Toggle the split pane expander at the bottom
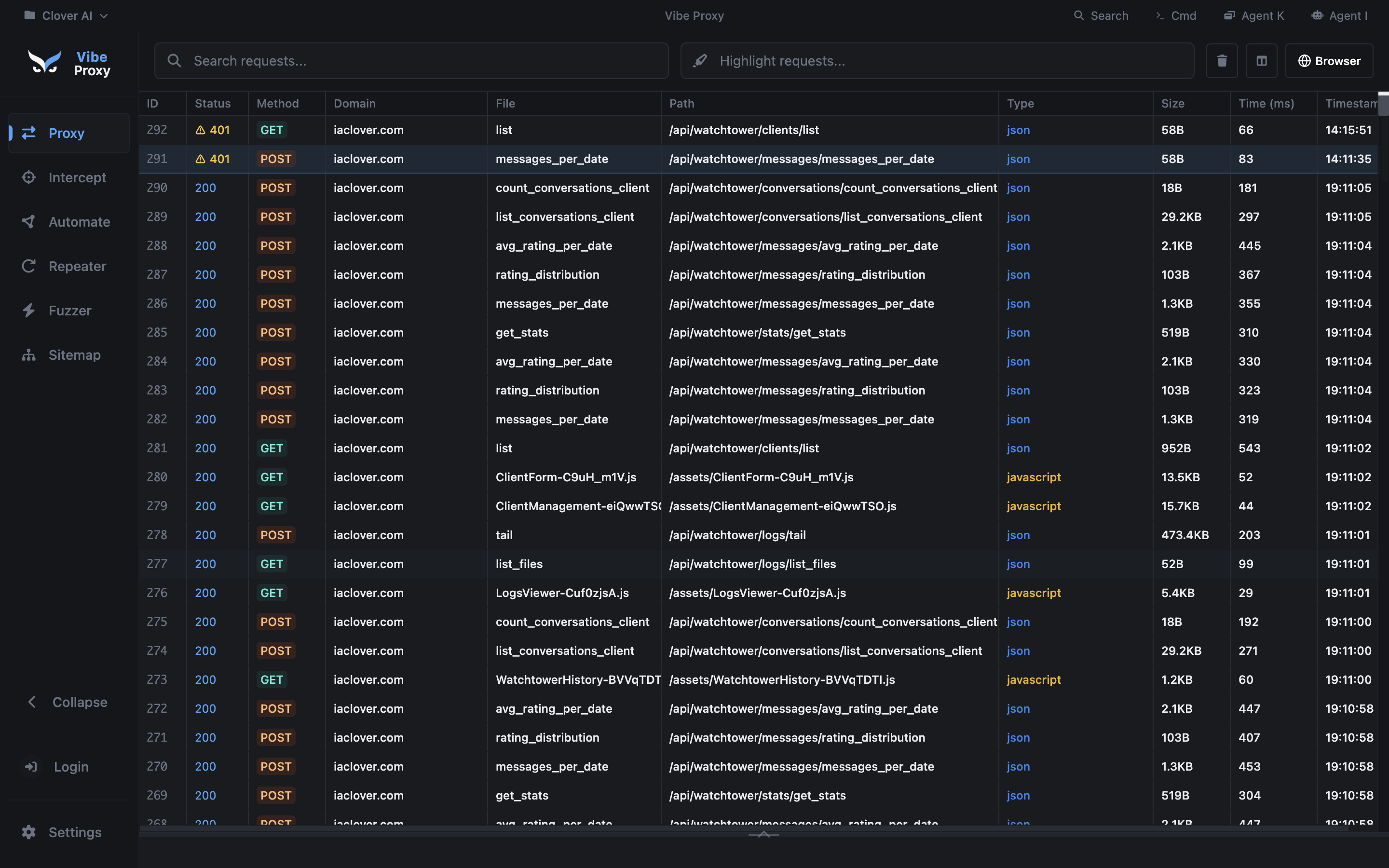This screenshot has width=1389, height=868. [763, 834]
